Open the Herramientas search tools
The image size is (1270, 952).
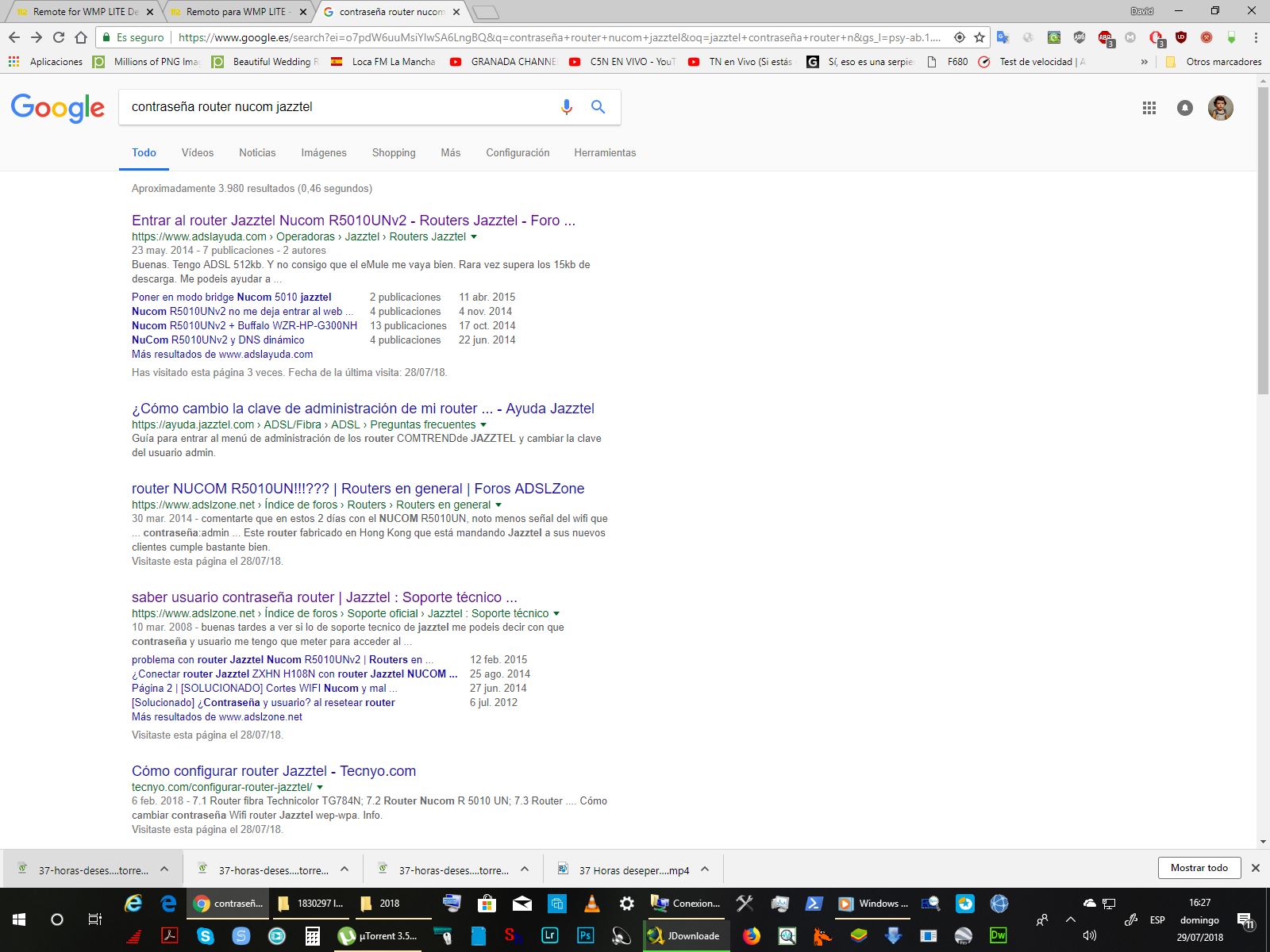(605, 153)
